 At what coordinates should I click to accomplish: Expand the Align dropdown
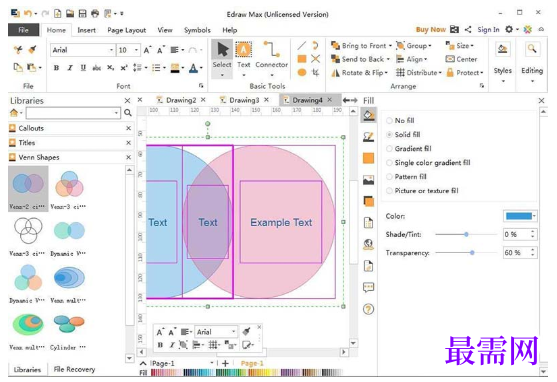tap(426, 59)
